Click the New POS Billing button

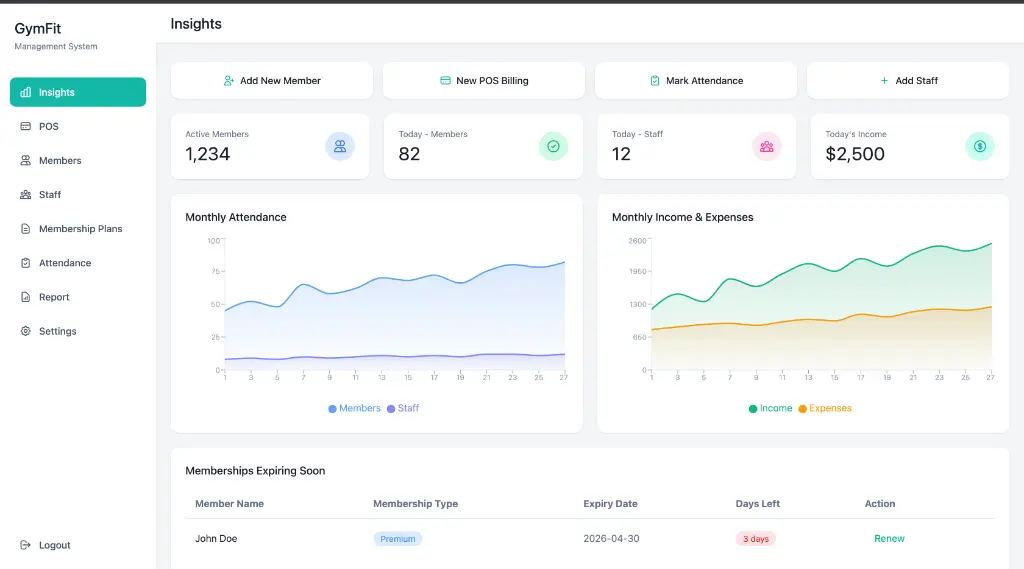coord(484,80)
